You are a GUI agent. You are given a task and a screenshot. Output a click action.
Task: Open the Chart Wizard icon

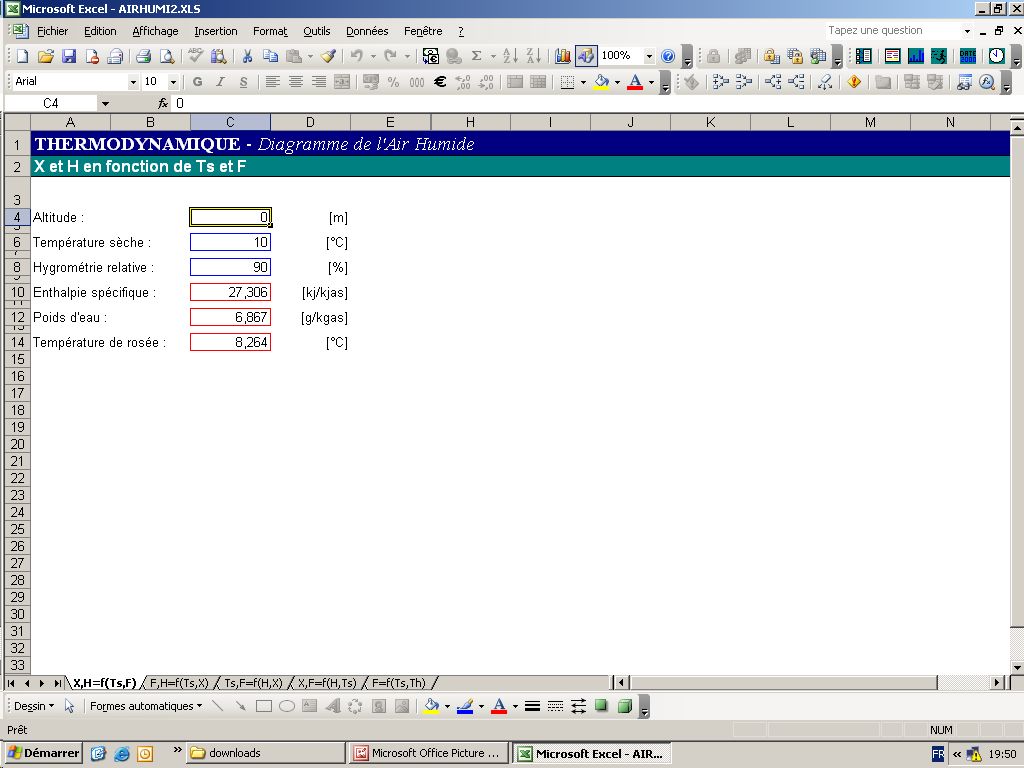click(562, 56)
